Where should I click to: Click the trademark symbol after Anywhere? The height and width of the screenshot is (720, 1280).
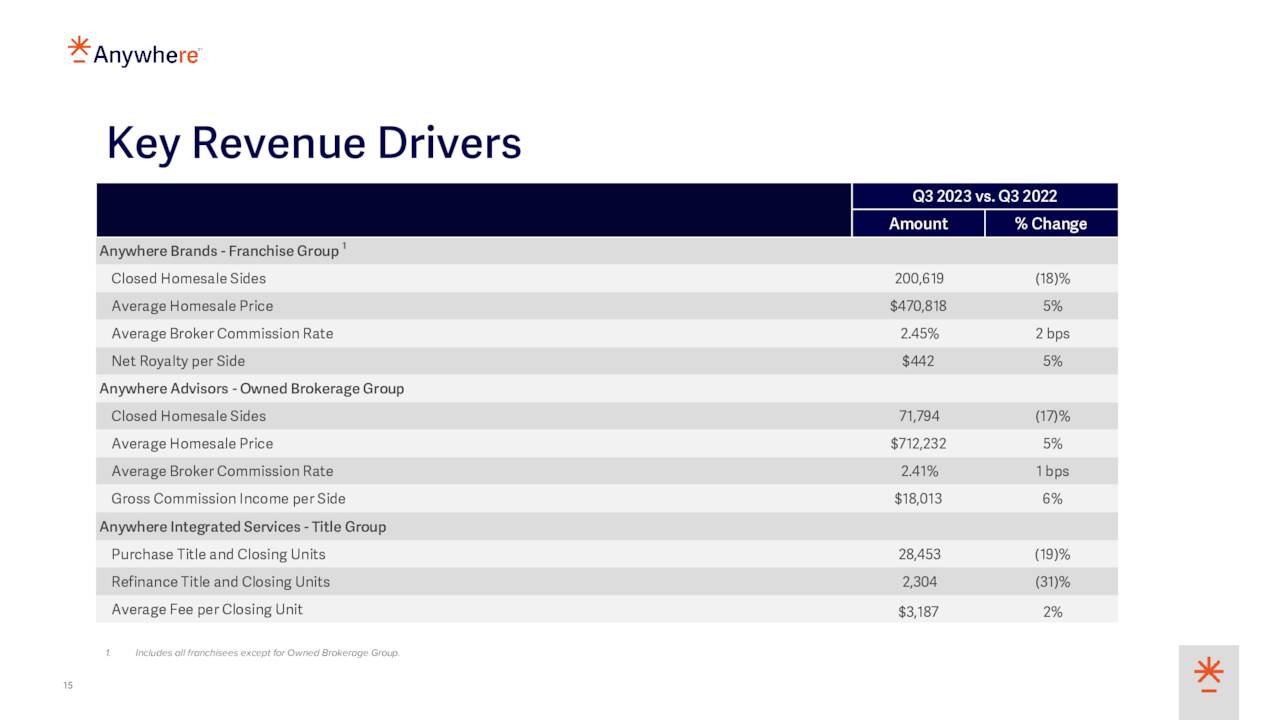click(201, 49)
